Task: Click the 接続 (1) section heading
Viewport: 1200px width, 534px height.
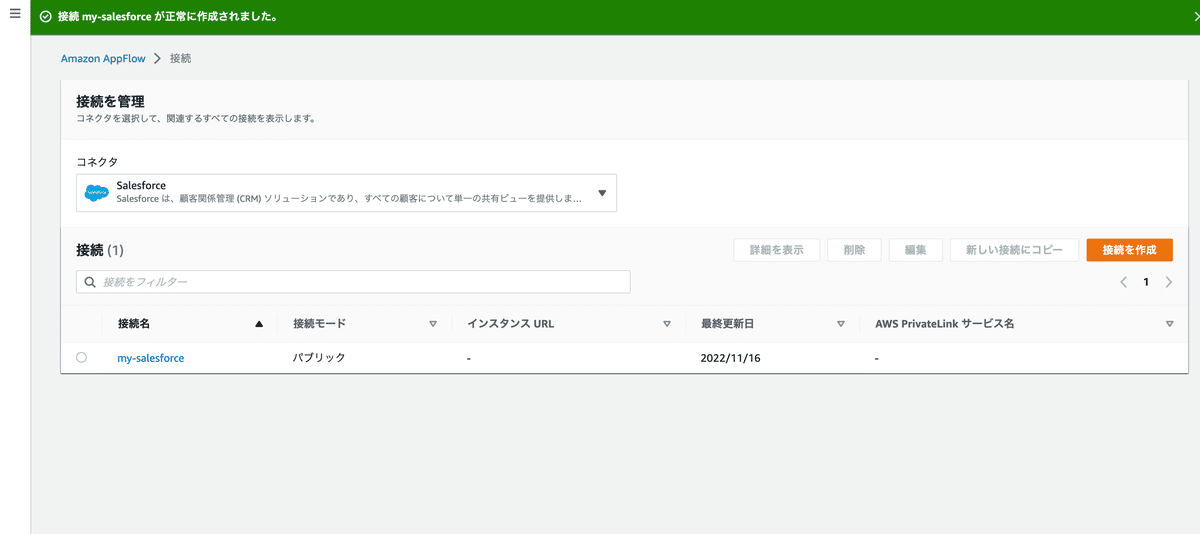Action: tap(100, 250)
